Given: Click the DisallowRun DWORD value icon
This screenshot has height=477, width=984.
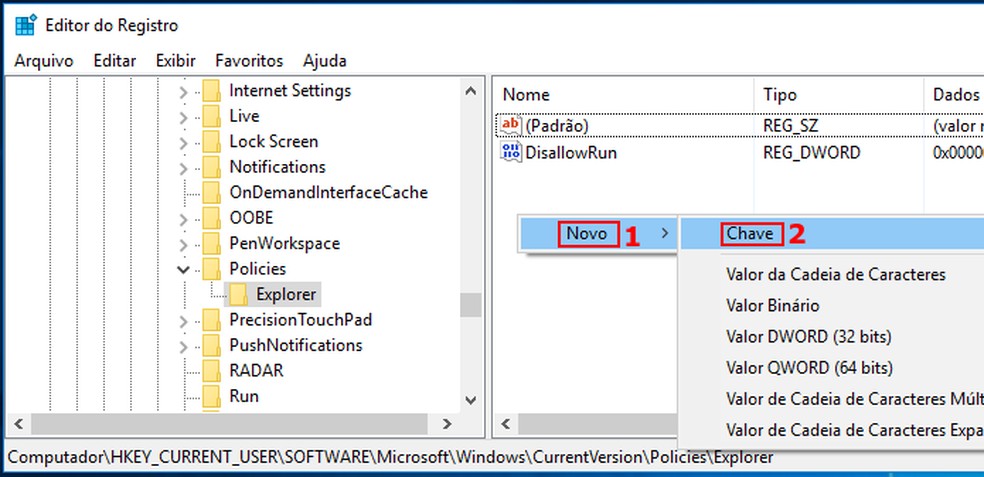Looking at the screenshot, I should 511,153.
